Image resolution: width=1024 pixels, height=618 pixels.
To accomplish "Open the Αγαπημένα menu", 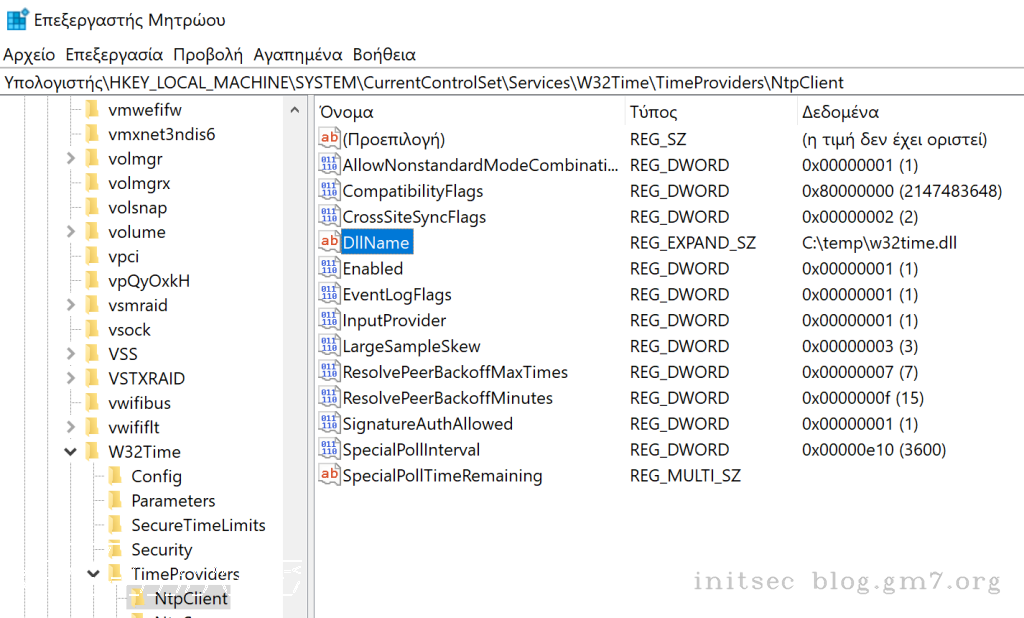I will pos(298,55).
